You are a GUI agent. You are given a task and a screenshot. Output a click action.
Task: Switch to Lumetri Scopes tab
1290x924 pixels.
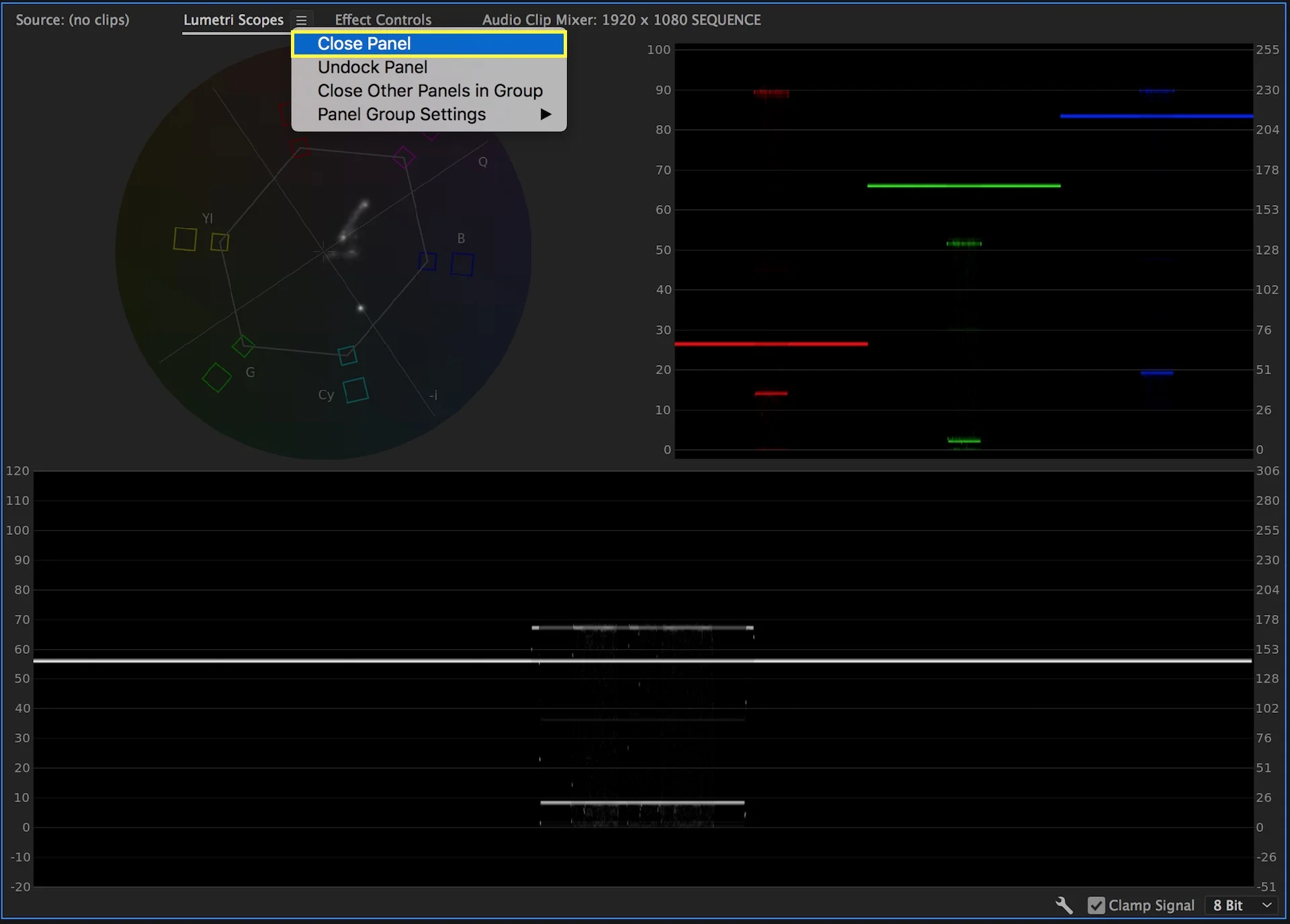233,20
